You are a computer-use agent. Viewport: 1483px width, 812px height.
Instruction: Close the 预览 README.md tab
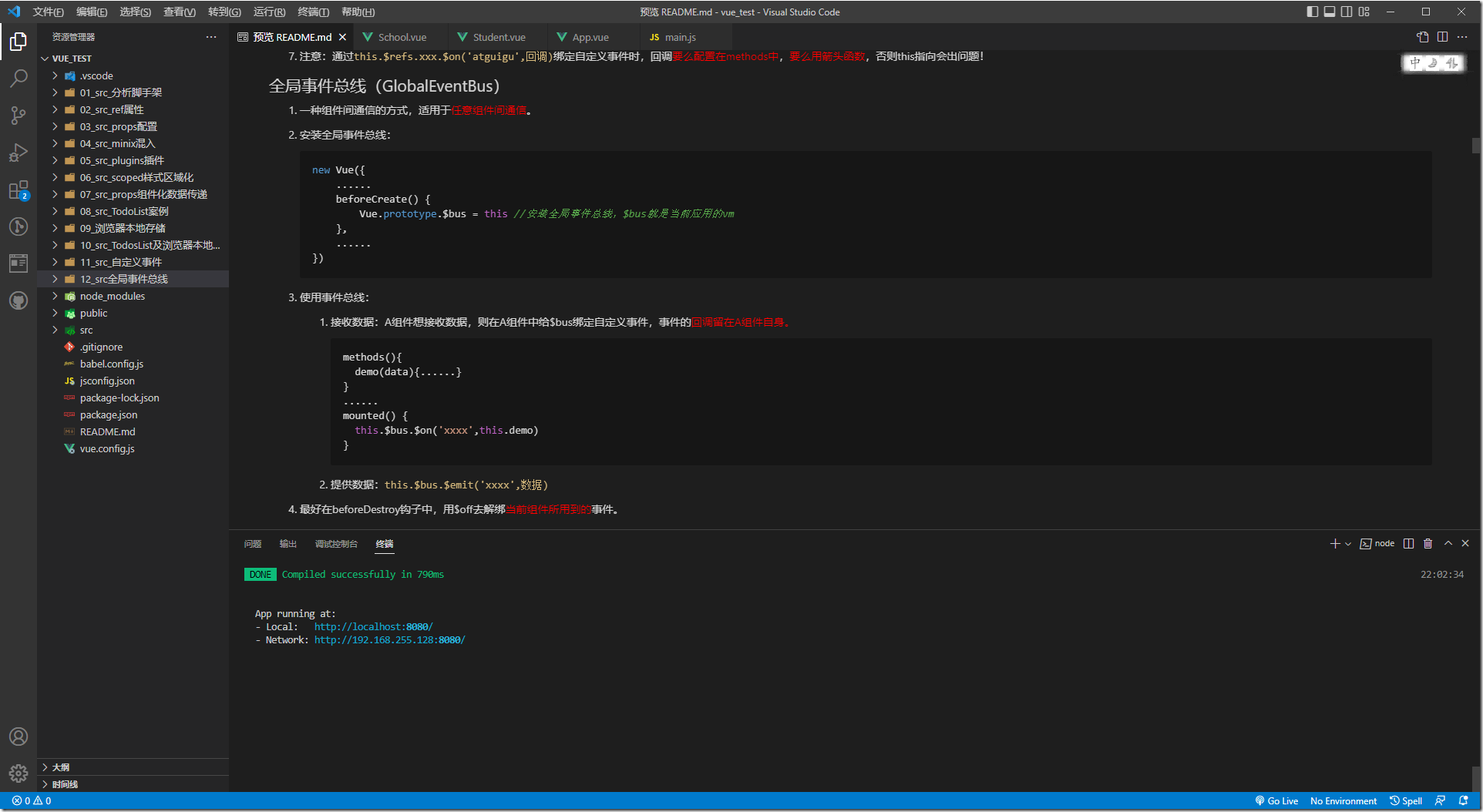(x=342, y=37)
